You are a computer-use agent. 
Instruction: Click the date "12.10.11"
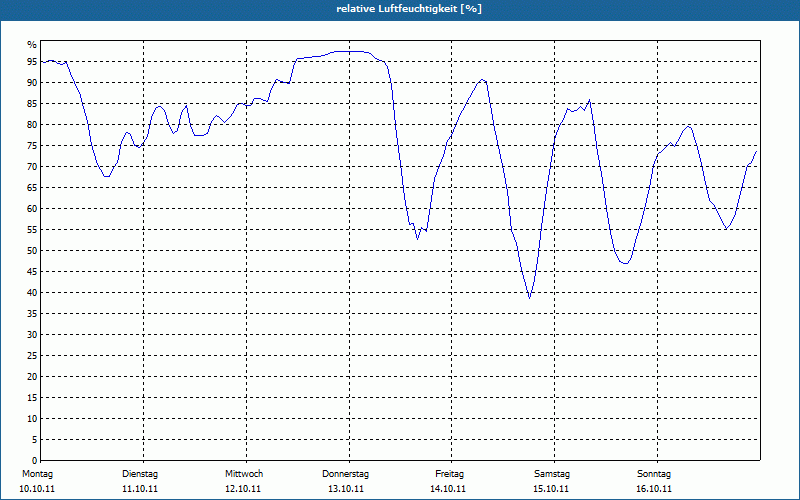[243, 489]
